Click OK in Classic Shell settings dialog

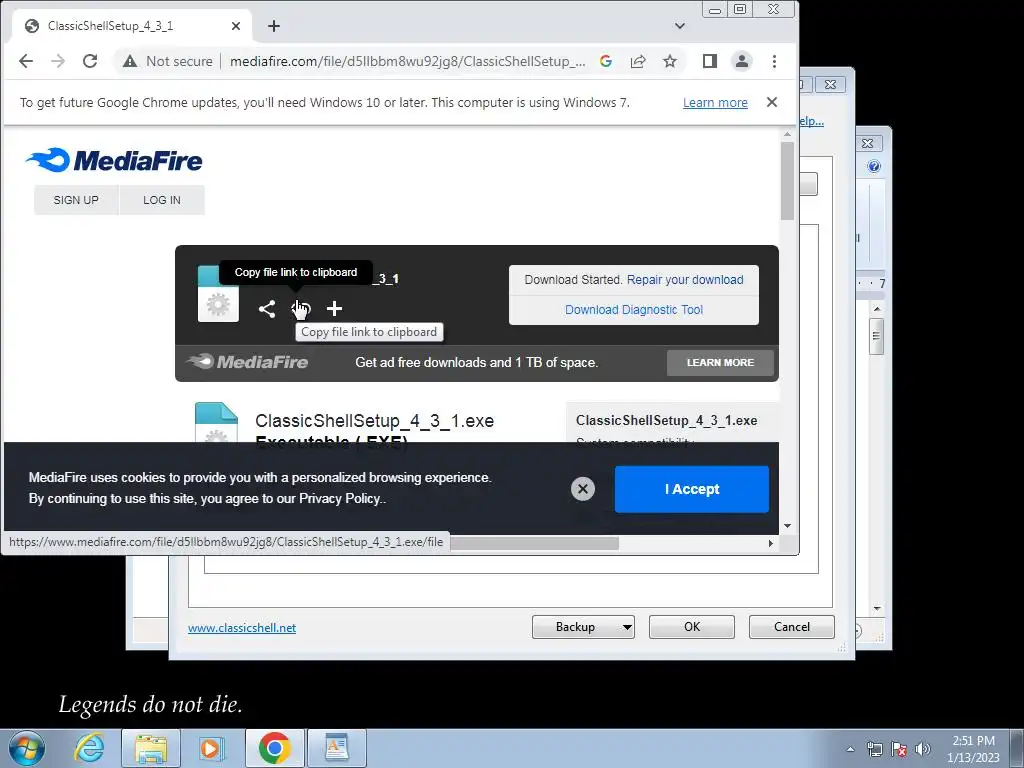pyautogui.click(x=692, y=627)
